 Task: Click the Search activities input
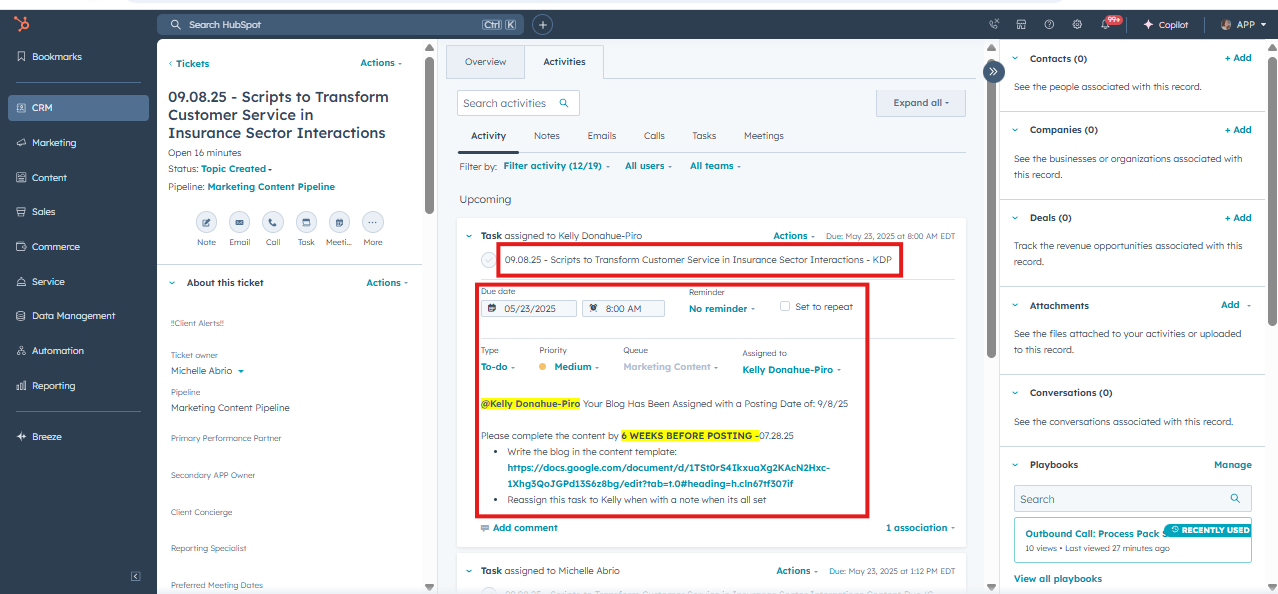pos(518,103)
